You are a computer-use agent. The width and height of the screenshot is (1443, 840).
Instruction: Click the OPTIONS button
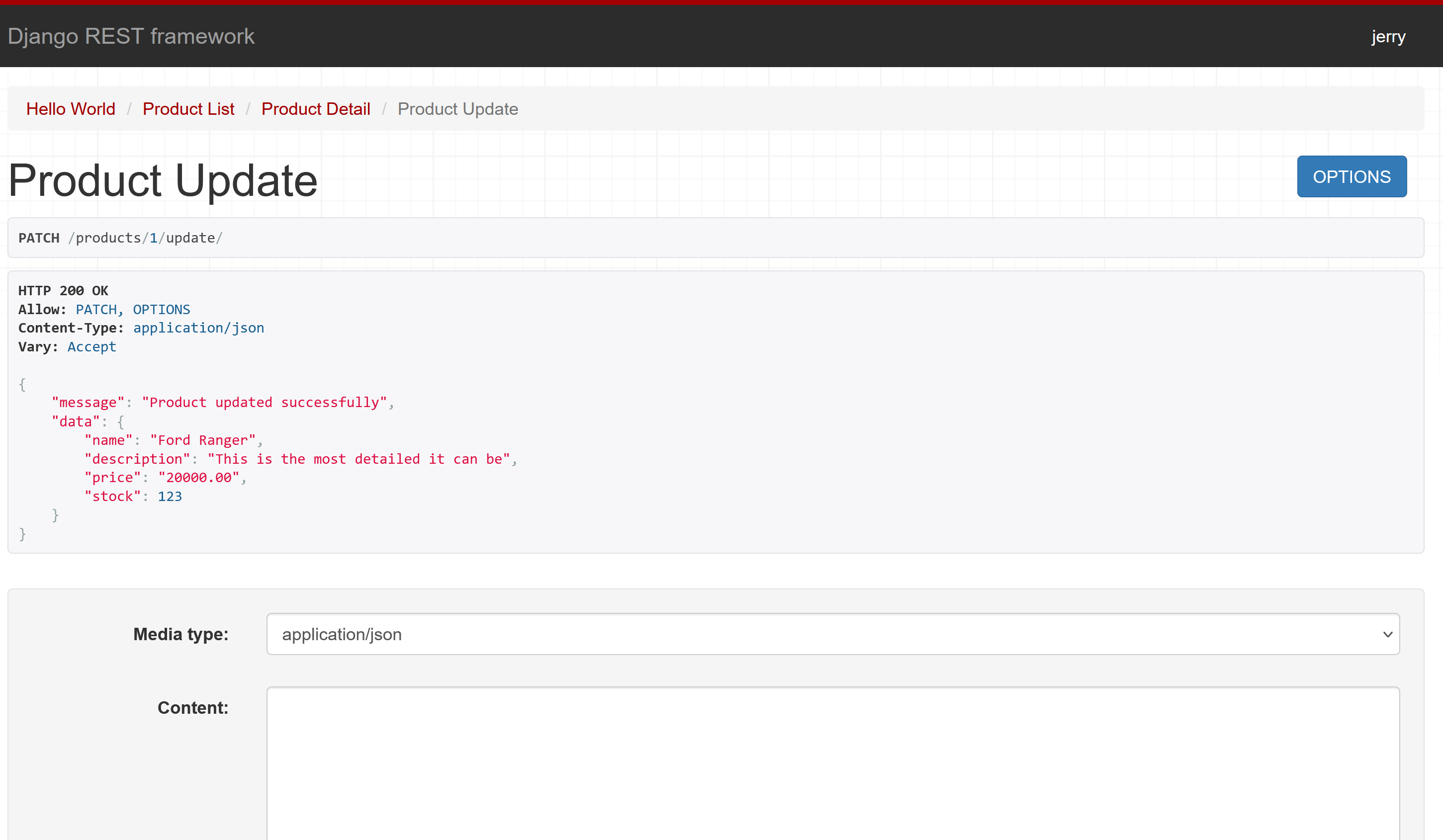coord(1351,177)
